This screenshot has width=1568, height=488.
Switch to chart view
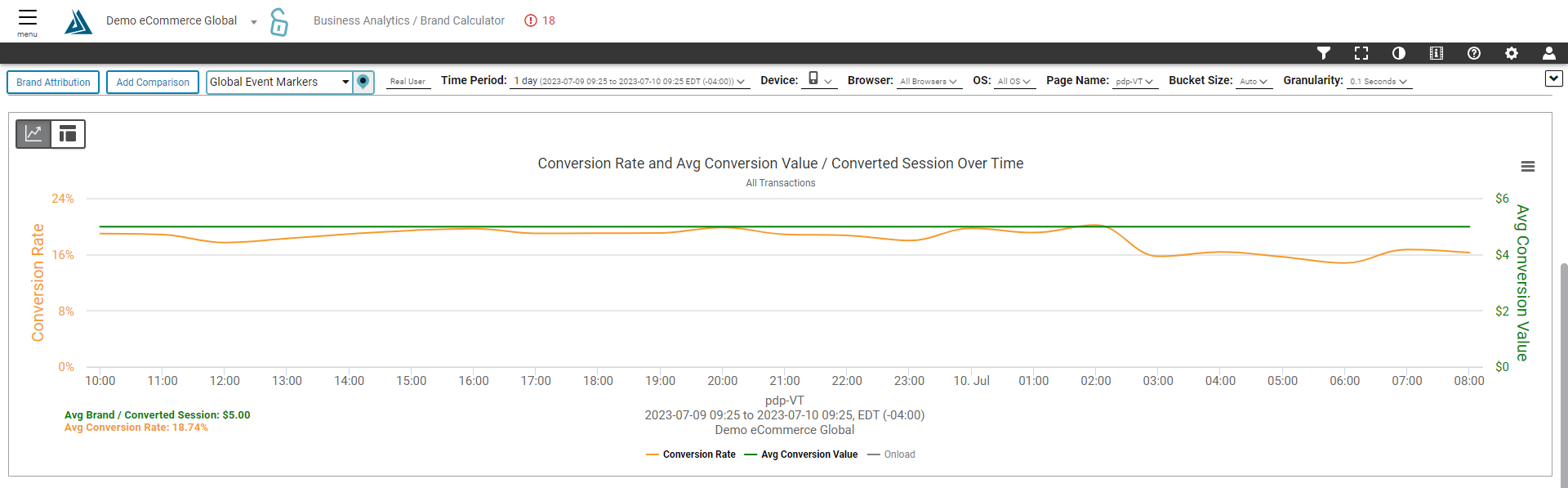(33, 134)
